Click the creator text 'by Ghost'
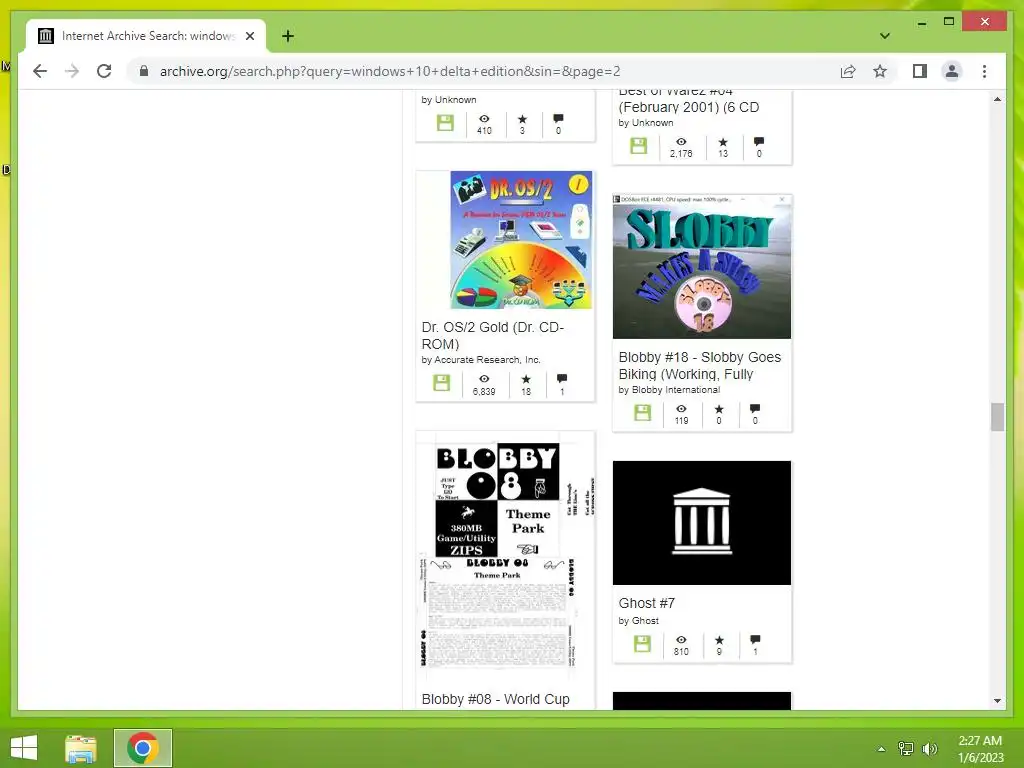Screen dimensions: 1024x768 638,621
